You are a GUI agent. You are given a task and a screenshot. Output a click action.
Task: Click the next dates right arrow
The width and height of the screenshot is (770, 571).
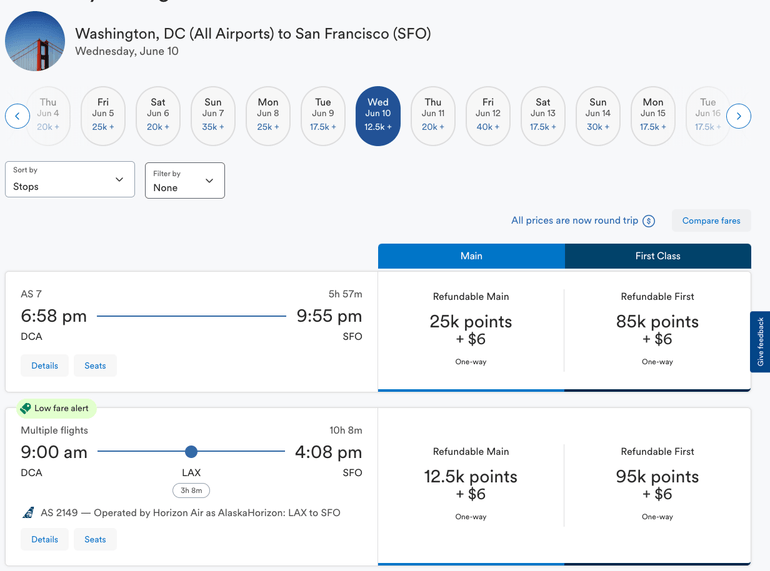(738, 116)
